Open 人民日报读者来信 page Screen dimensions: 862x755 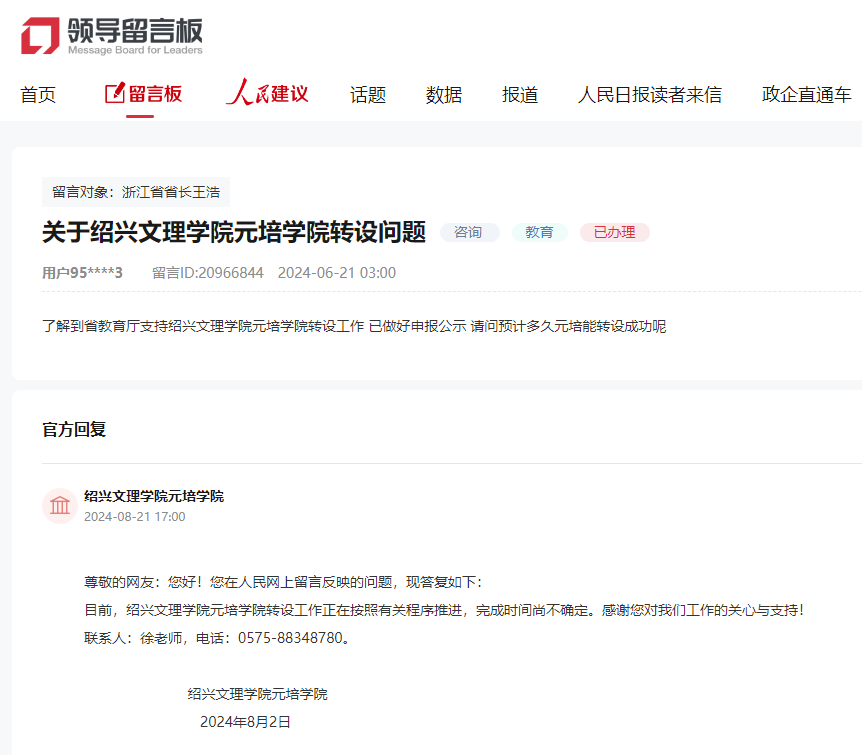click(x=650, y=93)
